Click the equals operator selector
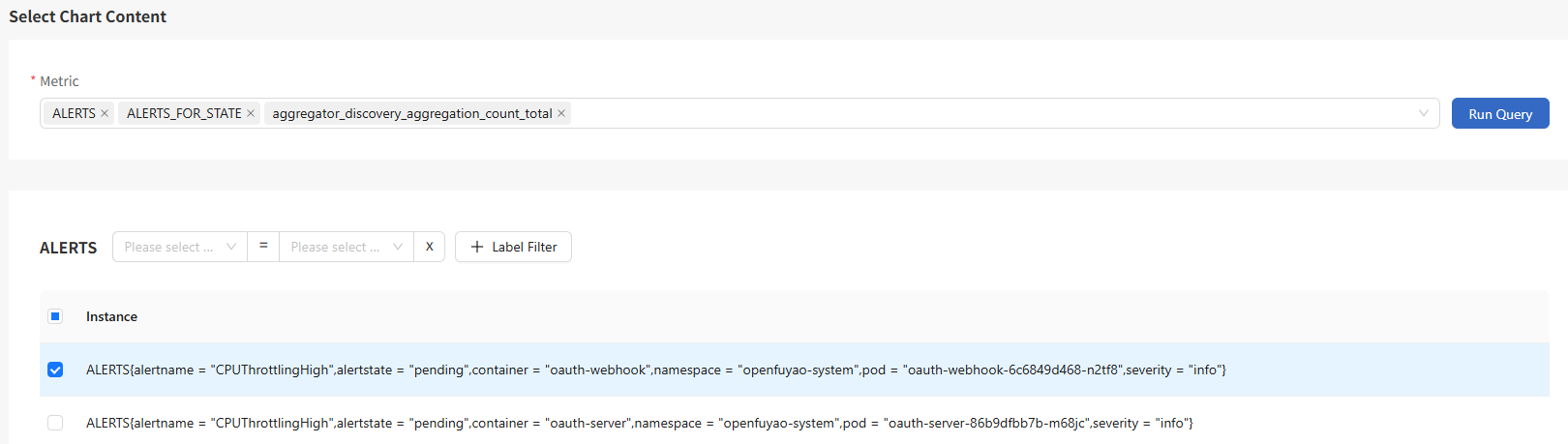 point(263,247)
